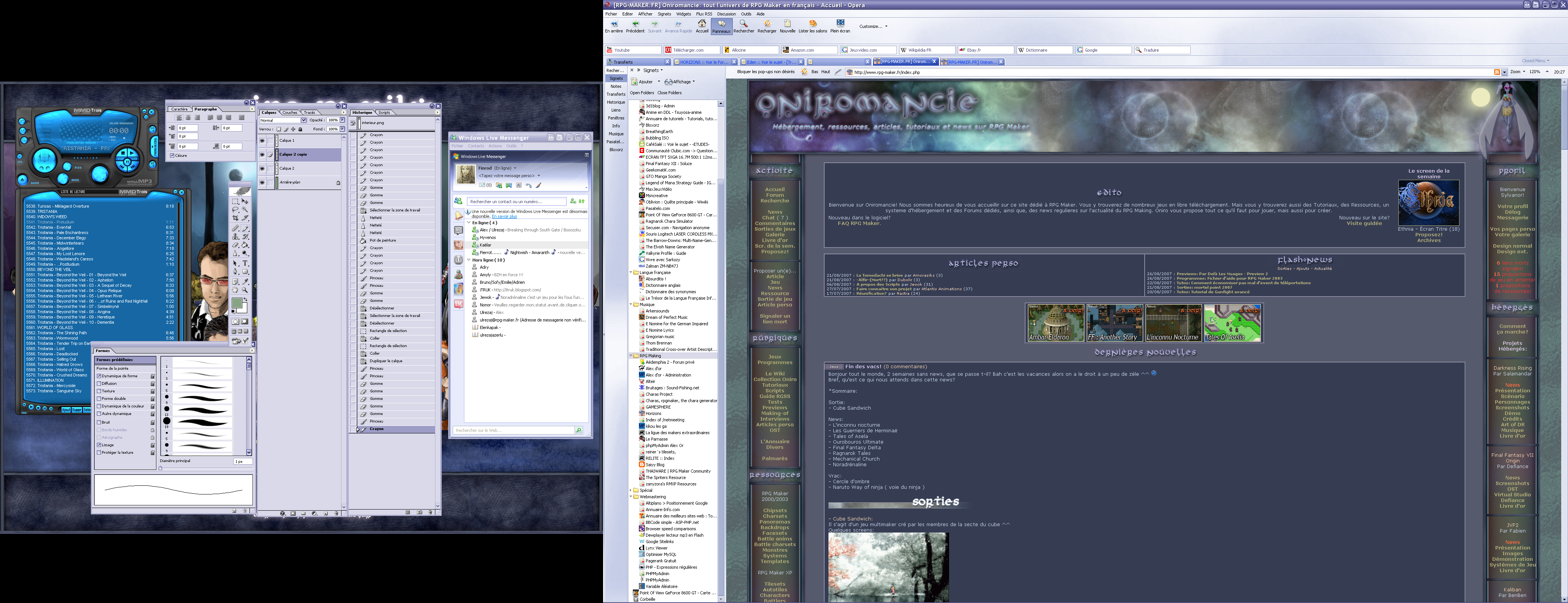Select the Rectangular Marquee tool in Photoshop
The image size is (1568, 603).
pyautogui.click(x=235, y=201)
